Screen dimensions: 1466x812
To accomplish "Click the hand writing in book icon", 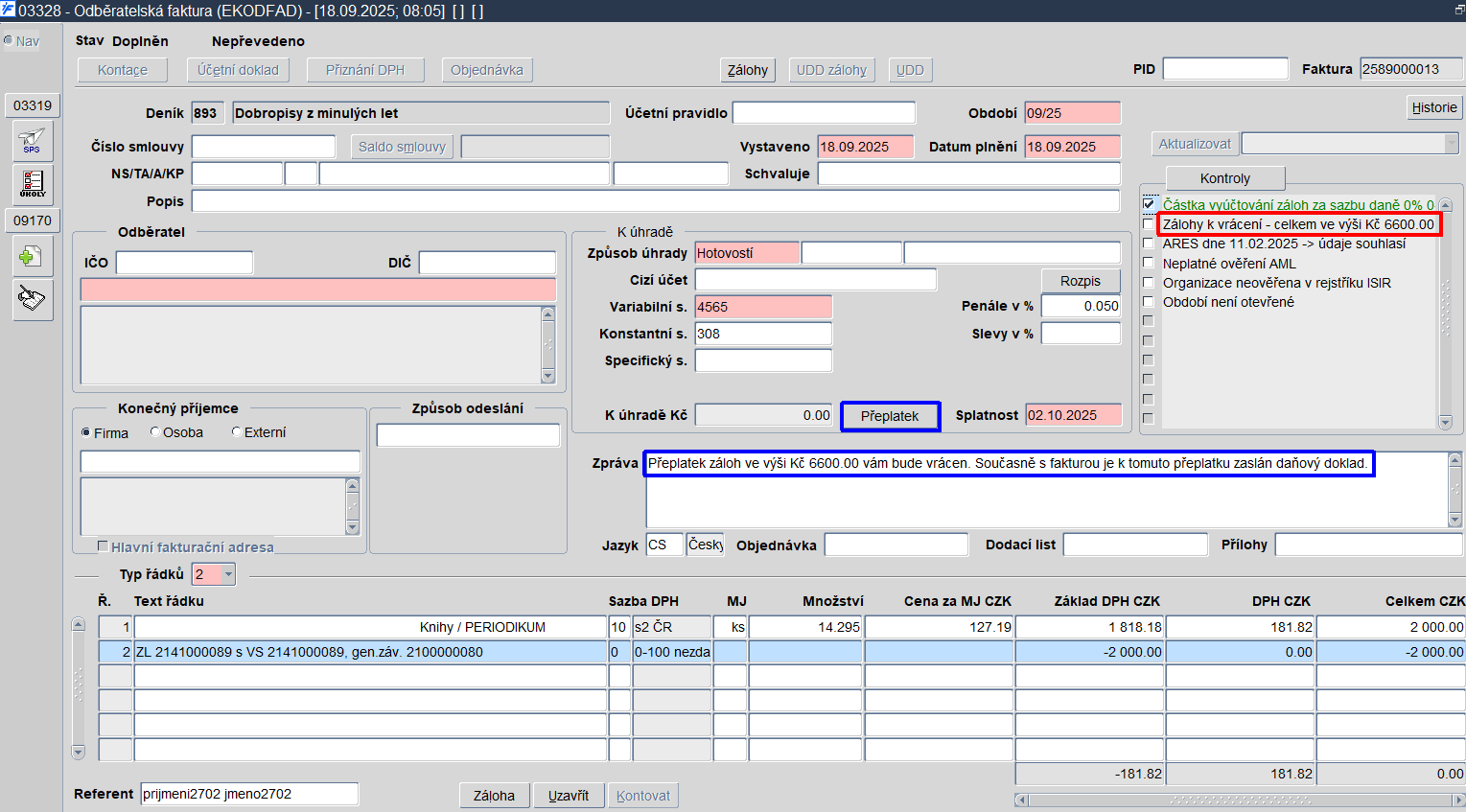I will point(32,299).
